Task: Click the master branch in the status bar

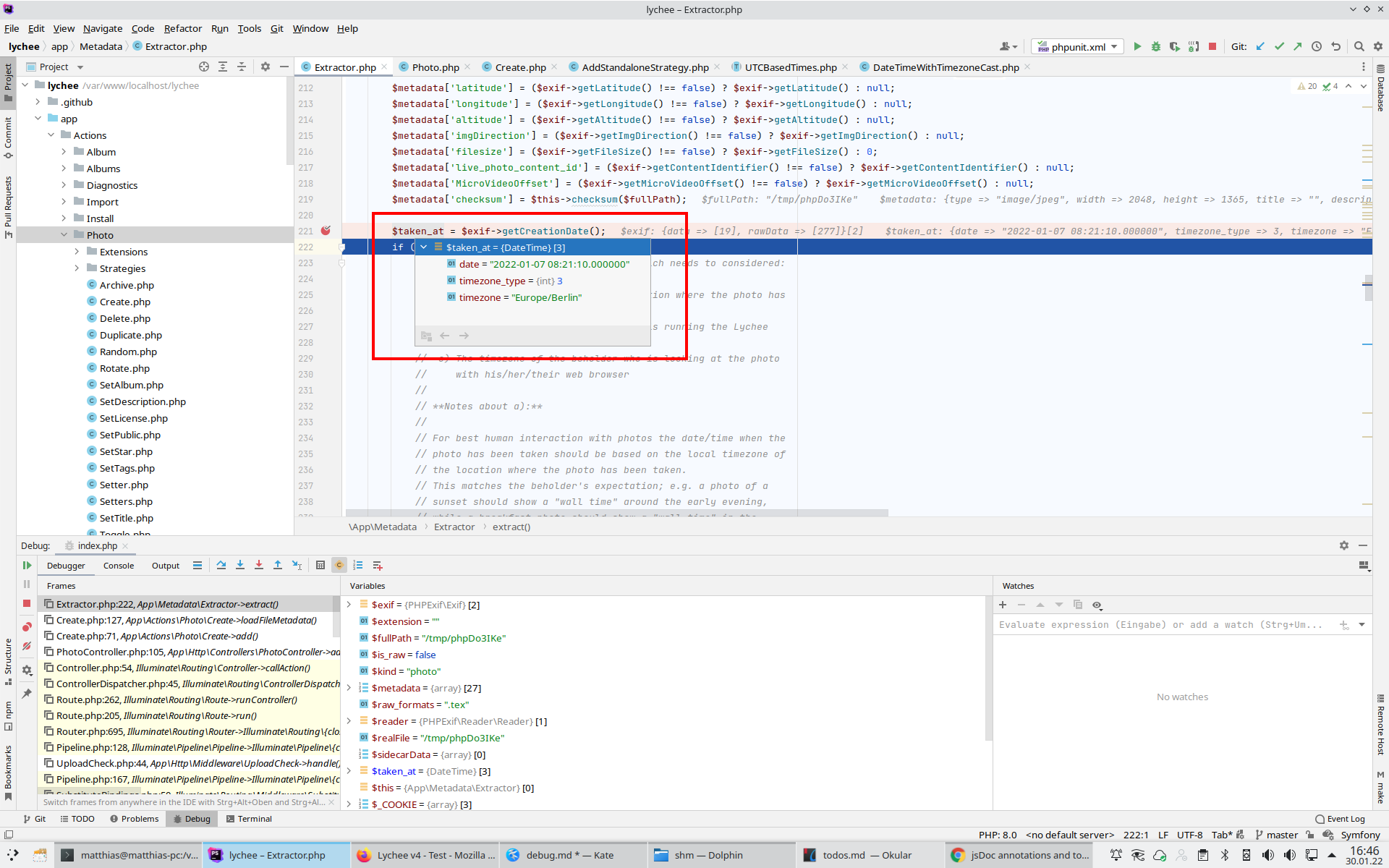Action: [x=1282, y=835]
